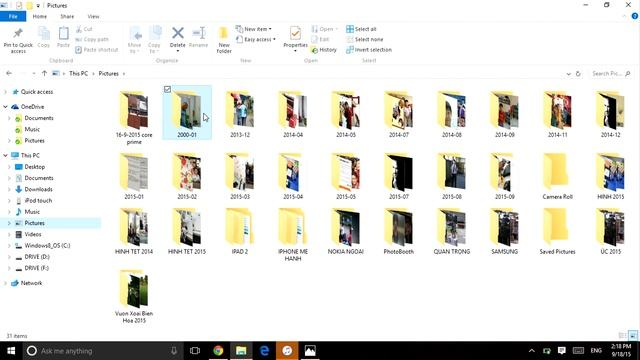The image size is (640, 360).
Task: Select DRIVE (D:) in navigation pane
Action: tap(37, 257)
